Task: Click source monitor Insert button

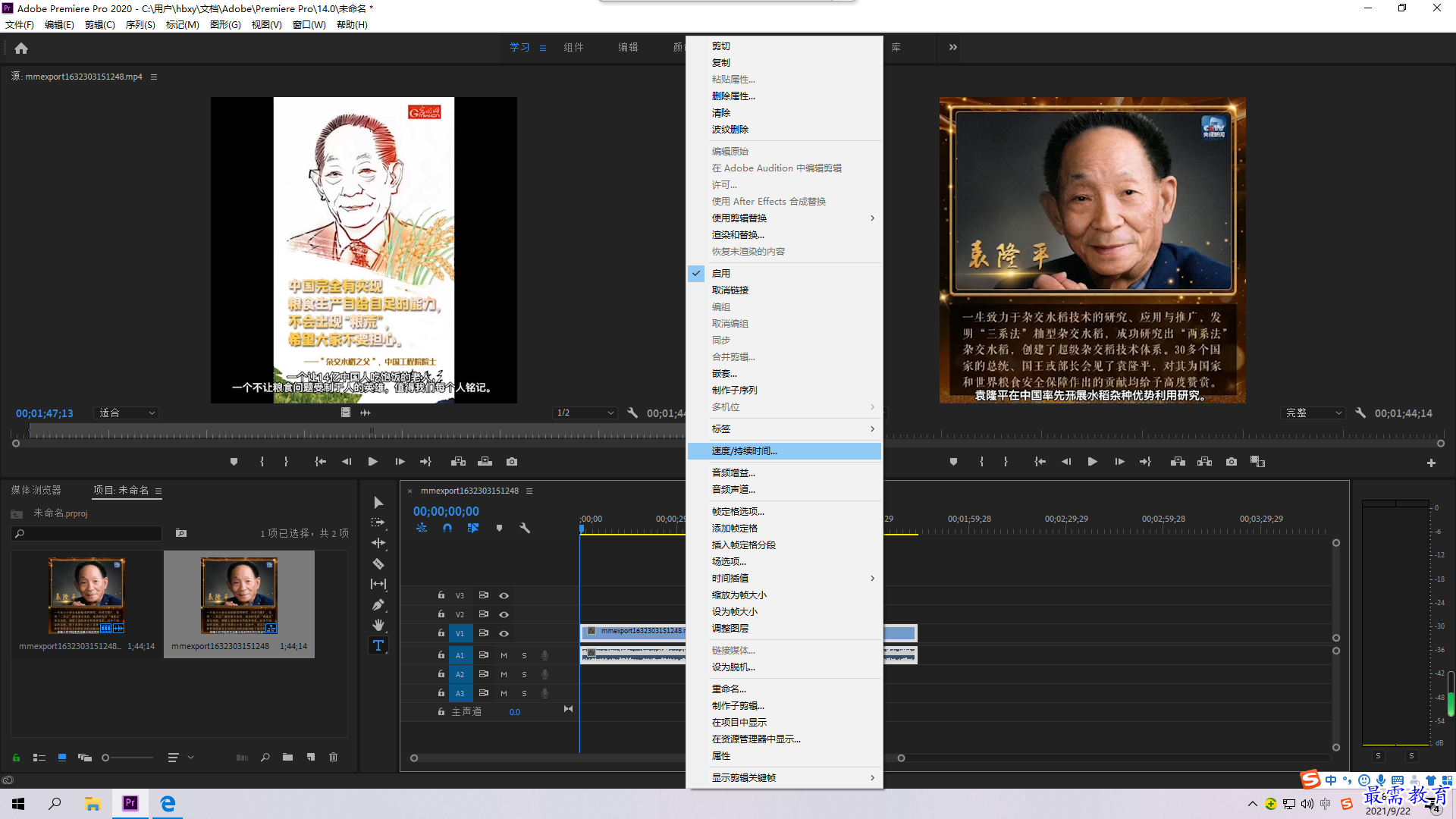Action: (458, 461)
